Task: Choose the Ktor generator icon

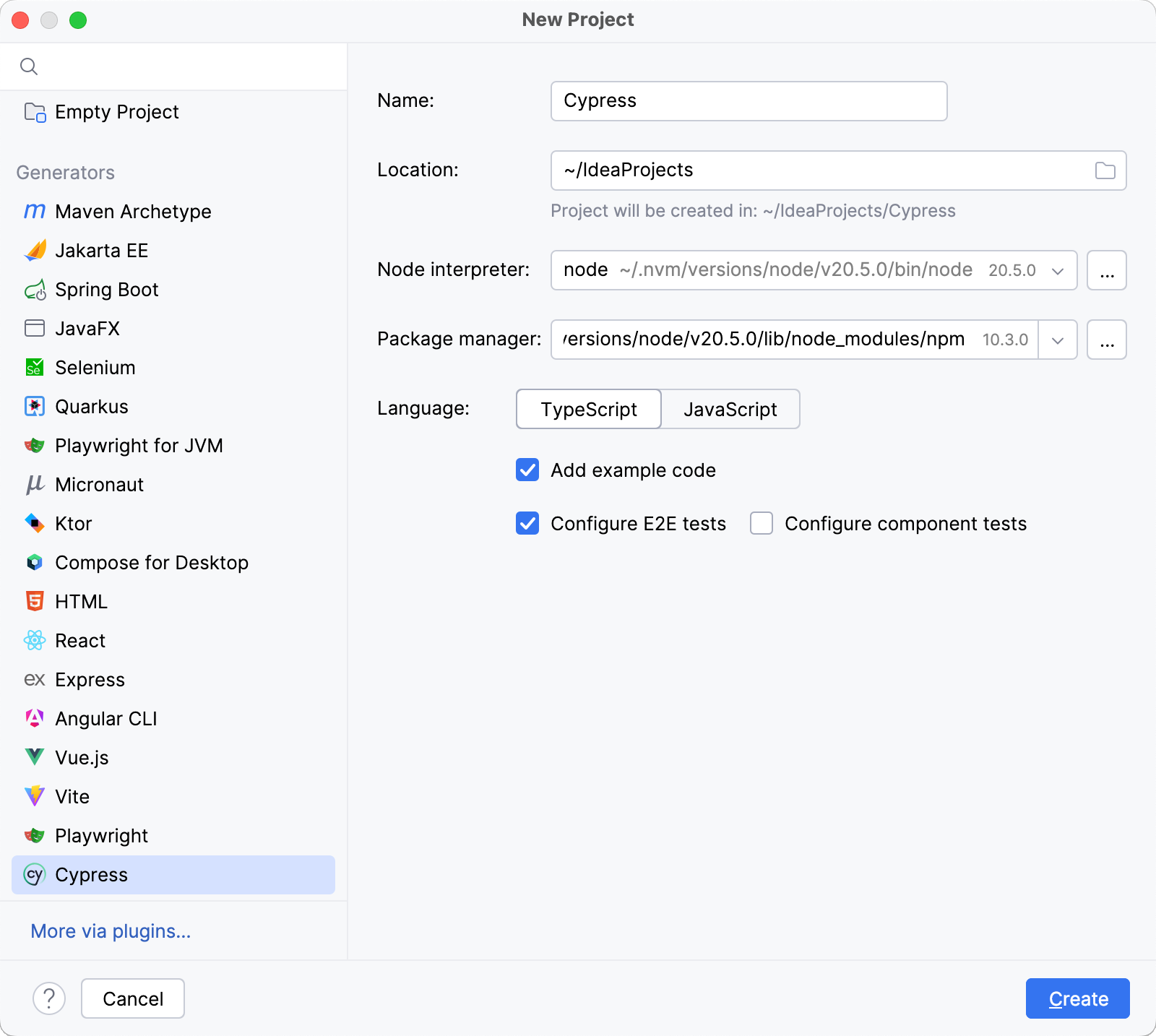Action: click(34, 523)
